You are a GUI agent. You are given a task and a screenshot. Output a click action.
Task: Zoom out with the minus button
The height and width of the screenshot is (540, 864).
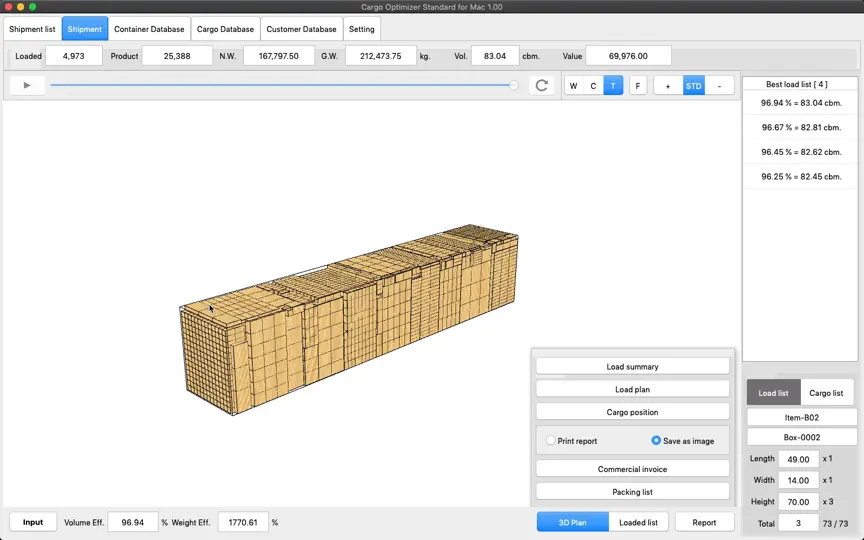click(x=720, y=86)
